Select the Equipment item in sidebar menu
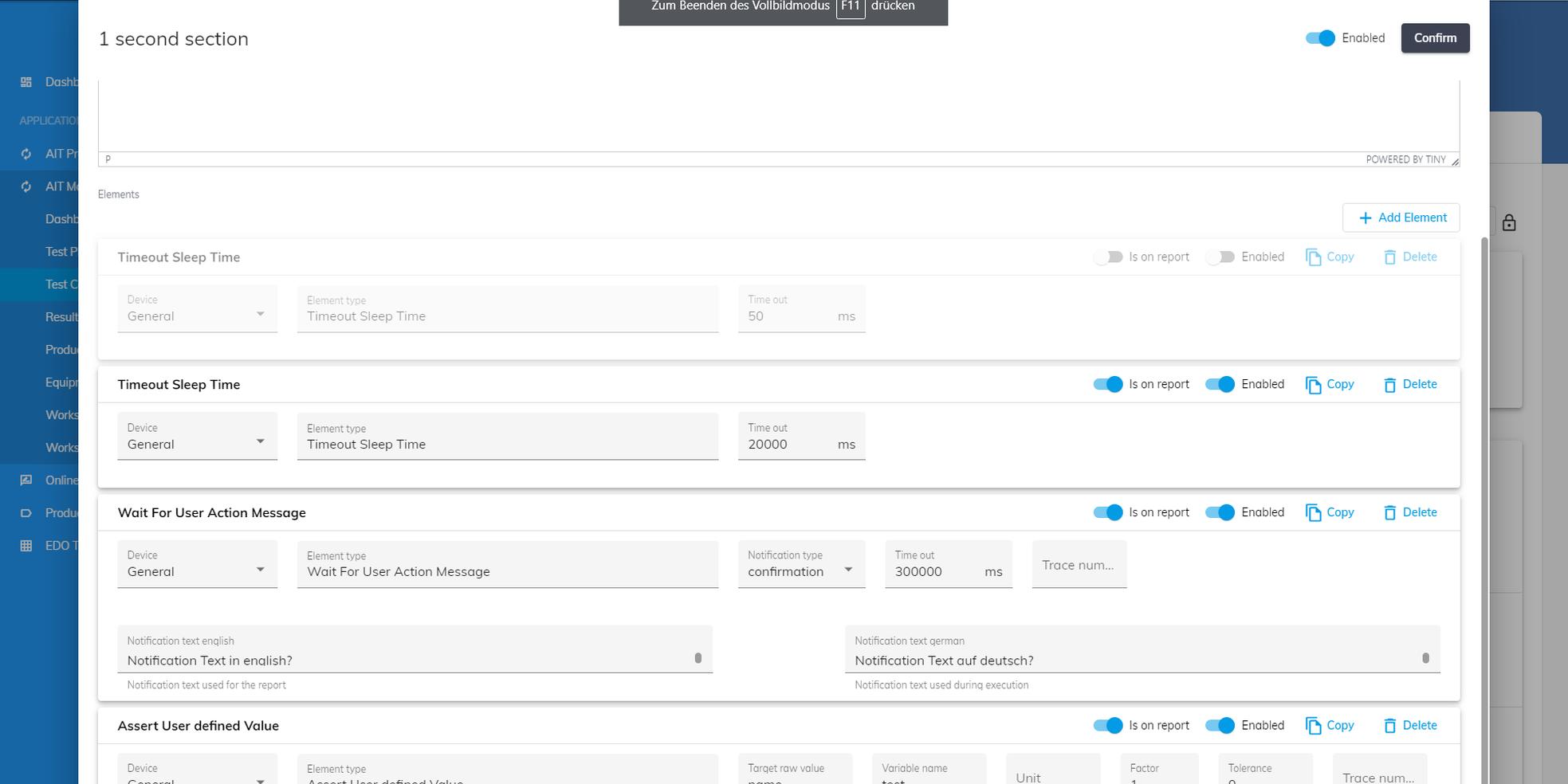Screen dimensions: 1568x784 pyautogui.click(x=61, y=382)
